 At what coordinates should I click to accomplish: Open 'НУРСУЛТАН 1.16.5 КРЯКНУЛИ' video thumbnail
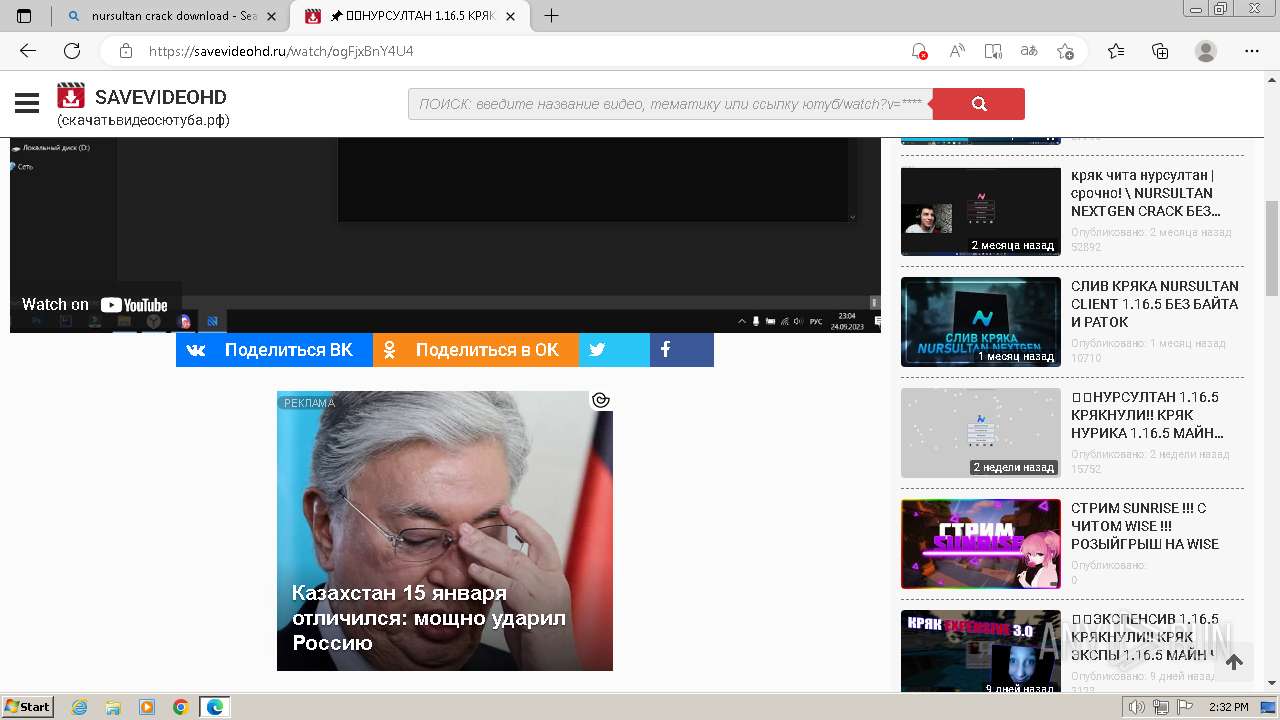(x=981, y=433)
